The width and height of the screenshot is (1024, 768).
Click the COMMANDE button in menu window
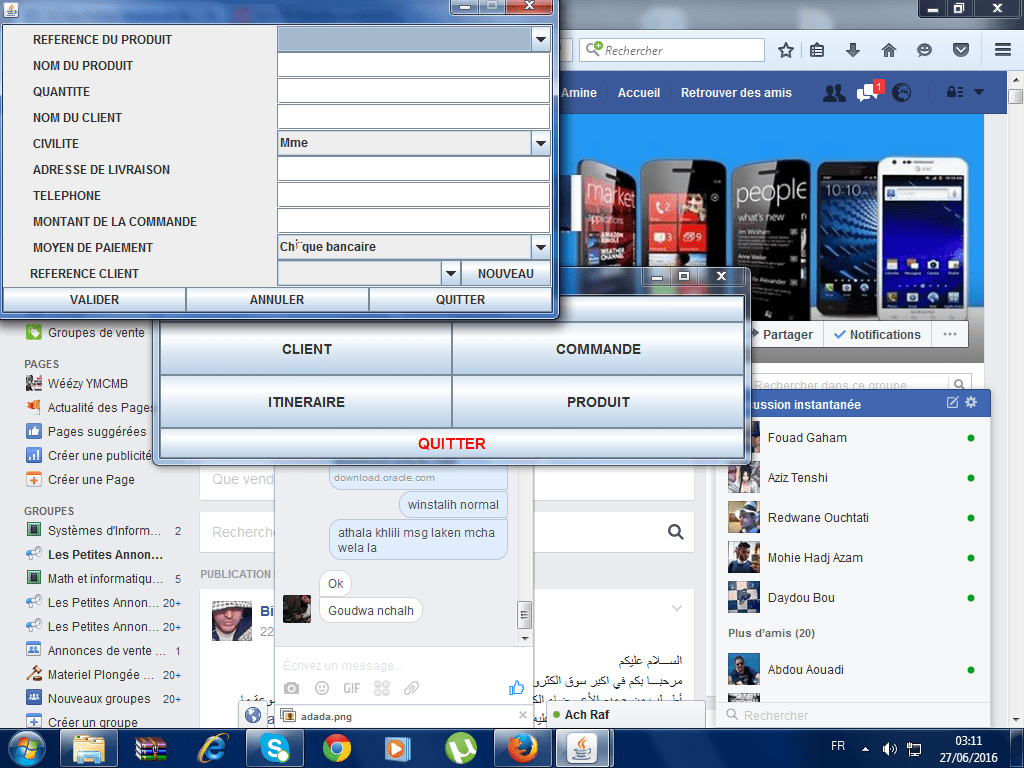[x=598, y=349]
